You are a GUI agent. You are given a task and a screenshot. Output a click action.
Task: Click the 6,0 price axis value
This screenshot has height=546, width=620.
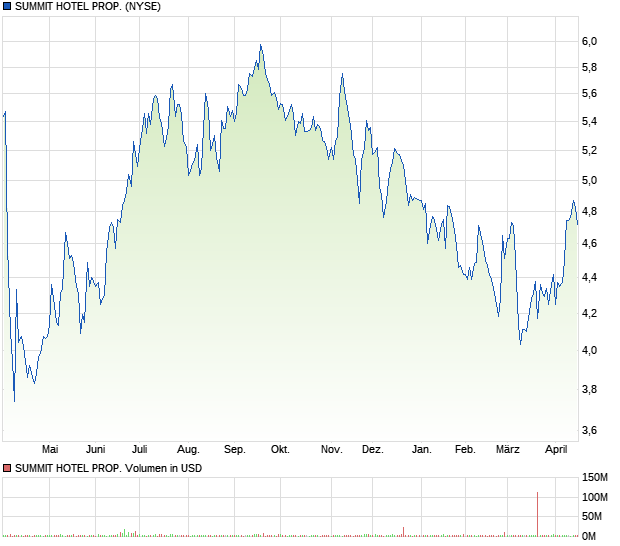589,41
